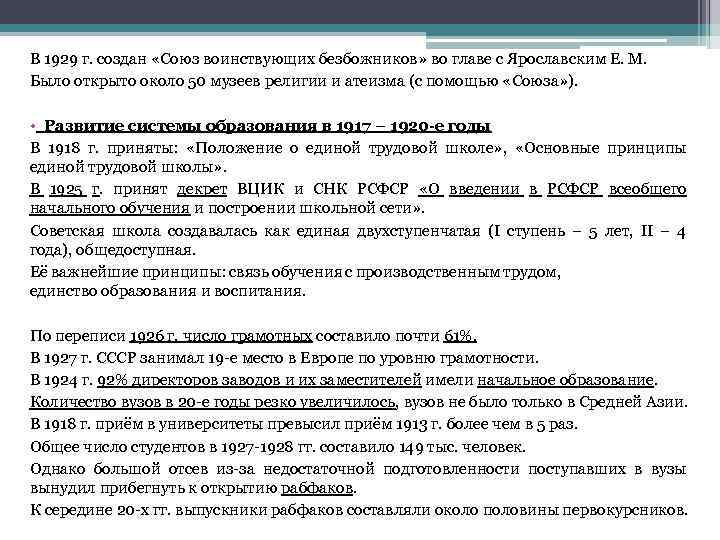720x540 pixels.
Task: Click the phrase 'вузов не было только в Средней Азии.'
Action: point(545,402)
